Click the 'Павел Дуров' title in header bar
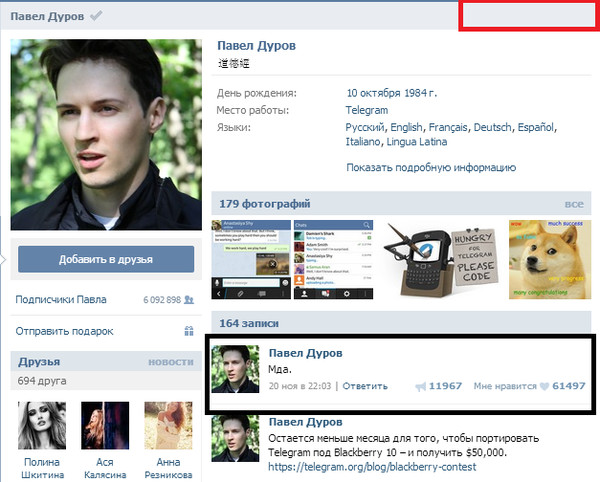This screenshot has height=482, width=600. tap(47, 16)
